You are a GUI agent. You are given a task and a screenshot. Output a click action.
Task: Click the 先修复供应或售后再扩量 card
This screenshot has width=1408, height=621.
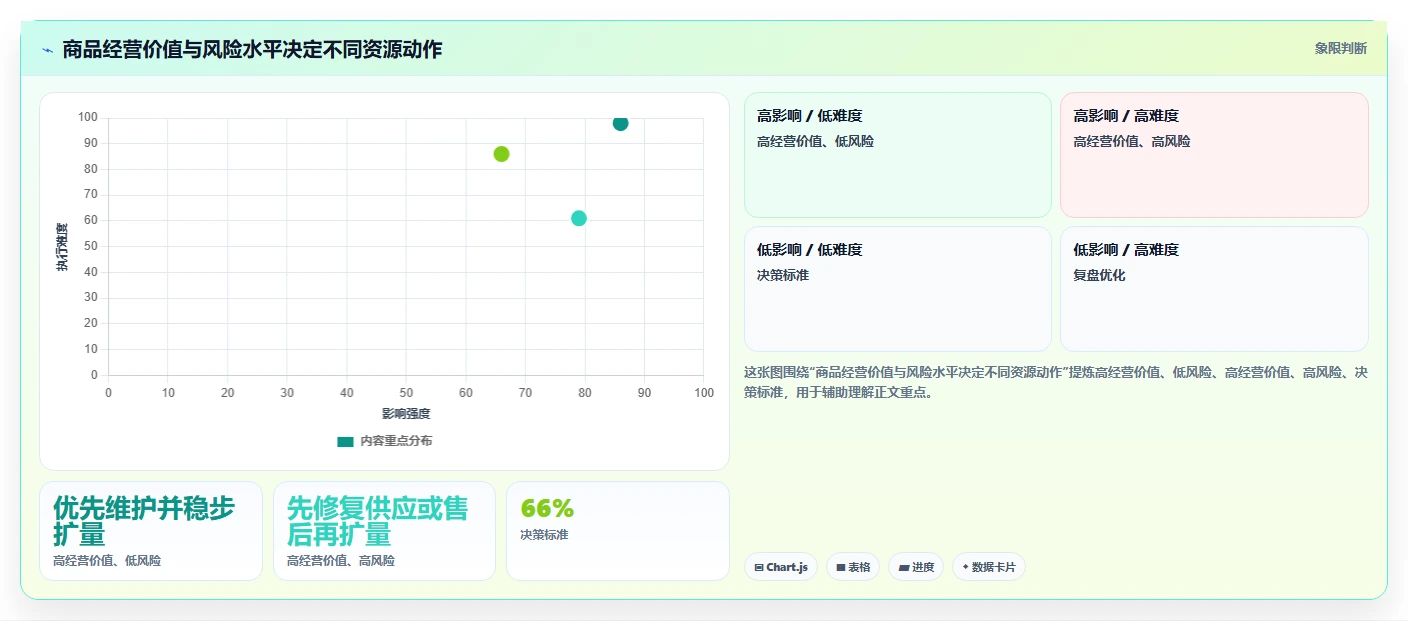pyautogui.click(x=384, y=531)
